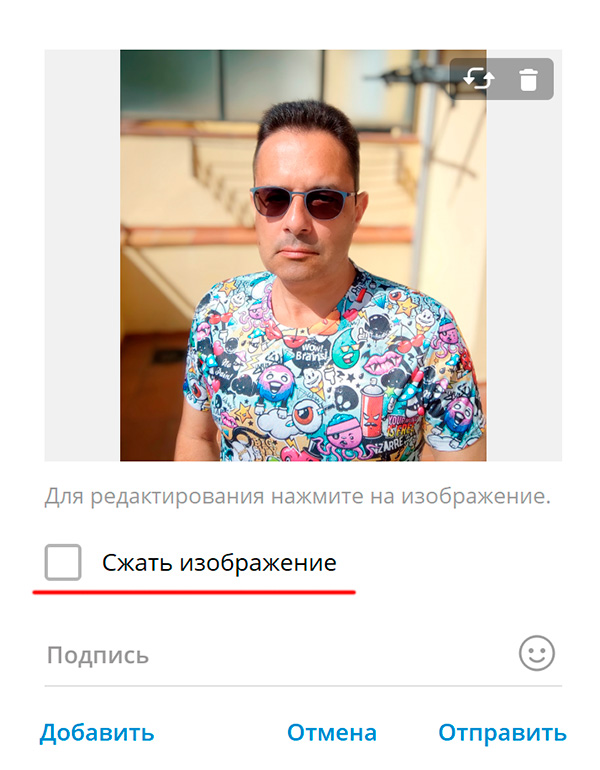Viewport: 600px width, 770px height.
Task: Click the man's sunglasses in the preview
Action: pyautogui.click(x=303, y=202)
